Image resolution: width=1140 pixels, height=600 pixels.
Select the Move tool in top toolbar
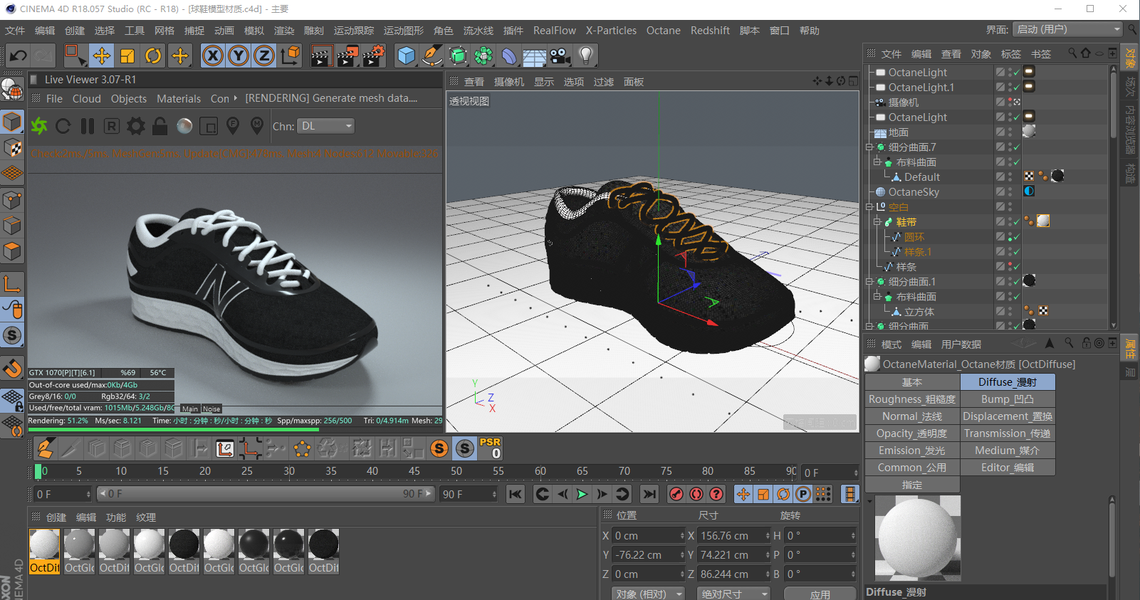(x=101, y=55)
